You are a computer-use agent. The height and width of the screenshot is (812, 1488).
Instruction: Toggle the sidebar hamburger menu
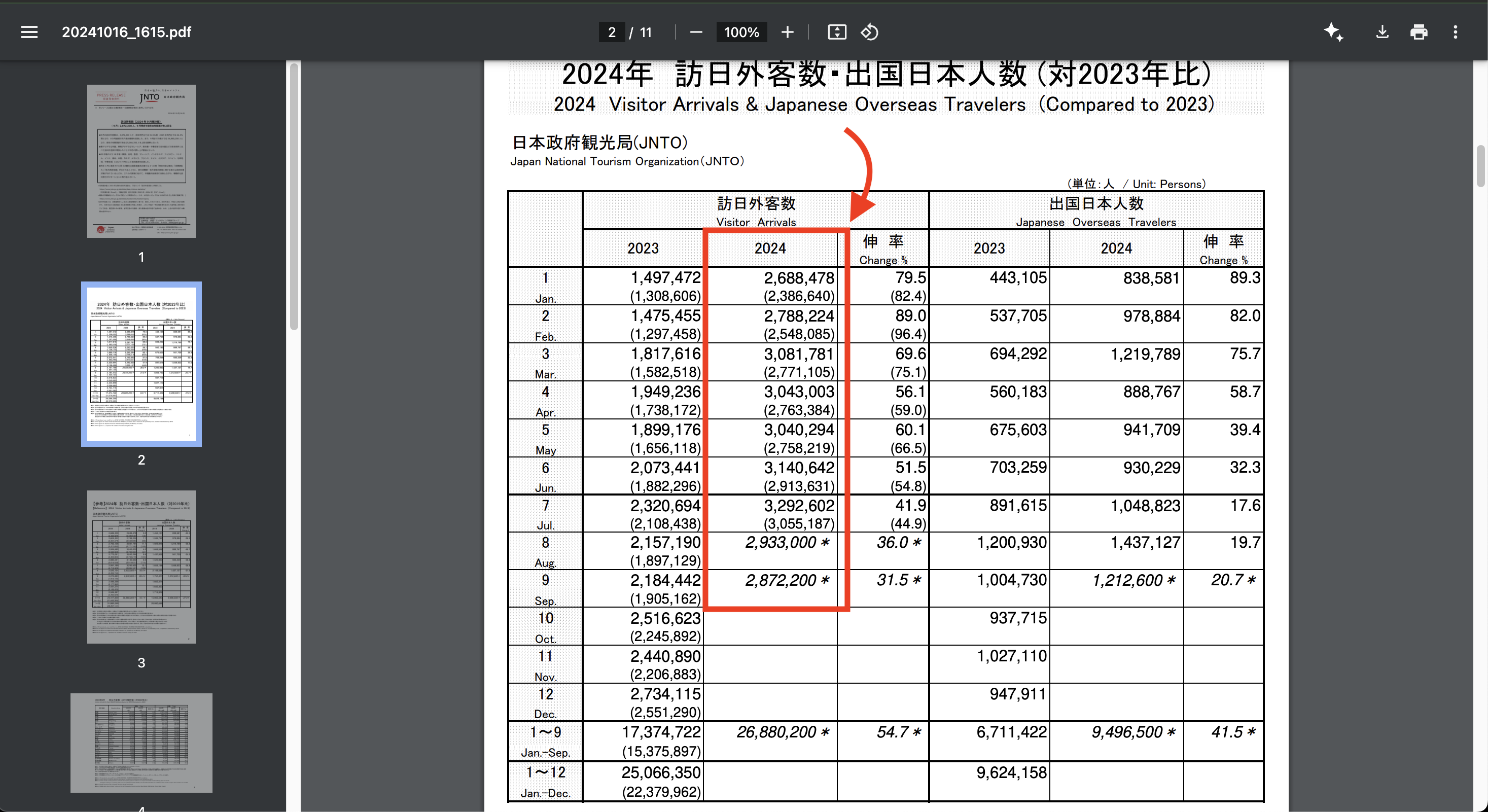click(29, 32)
